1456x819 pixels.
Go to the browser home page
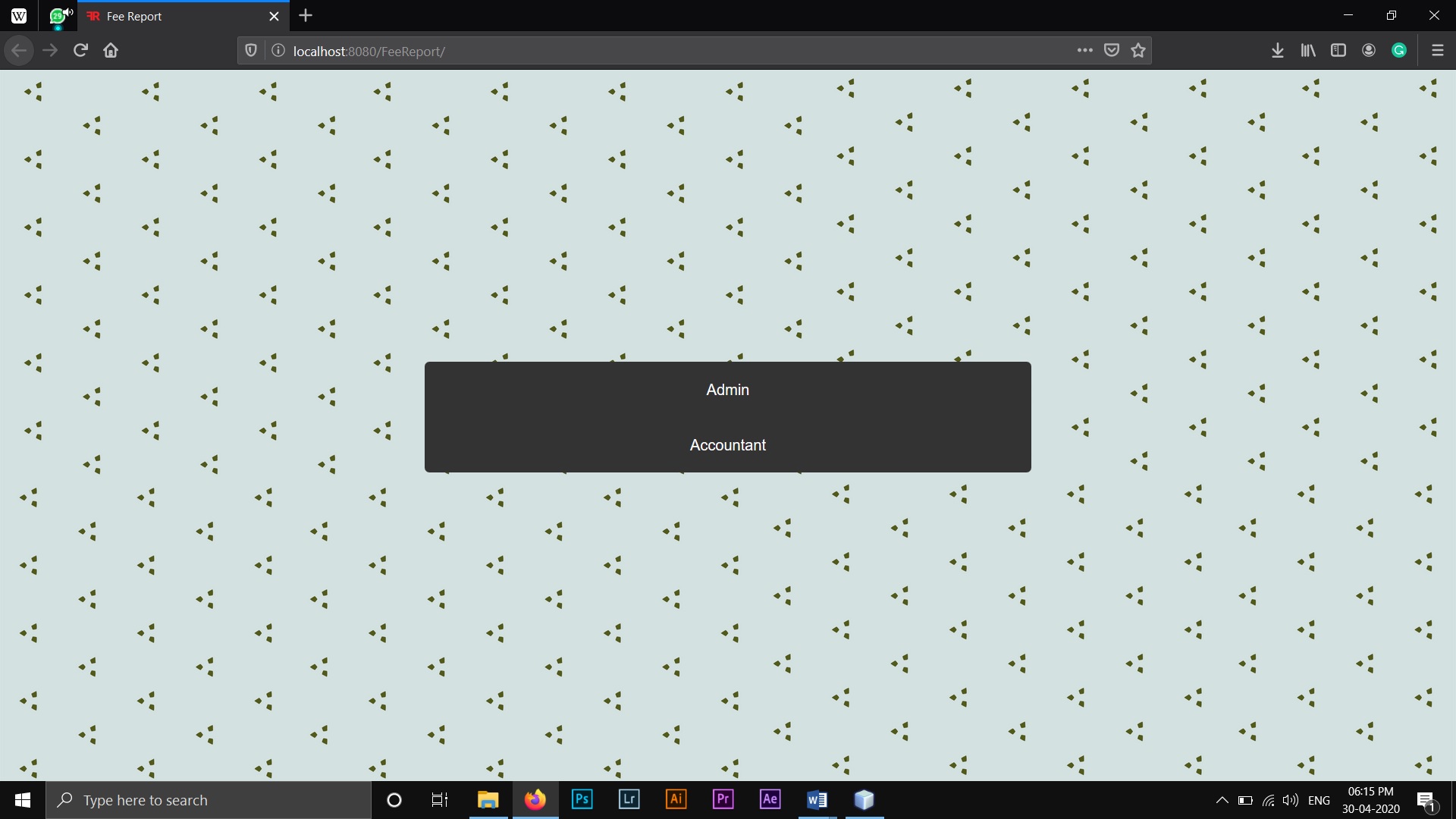(x=111, y=51)
